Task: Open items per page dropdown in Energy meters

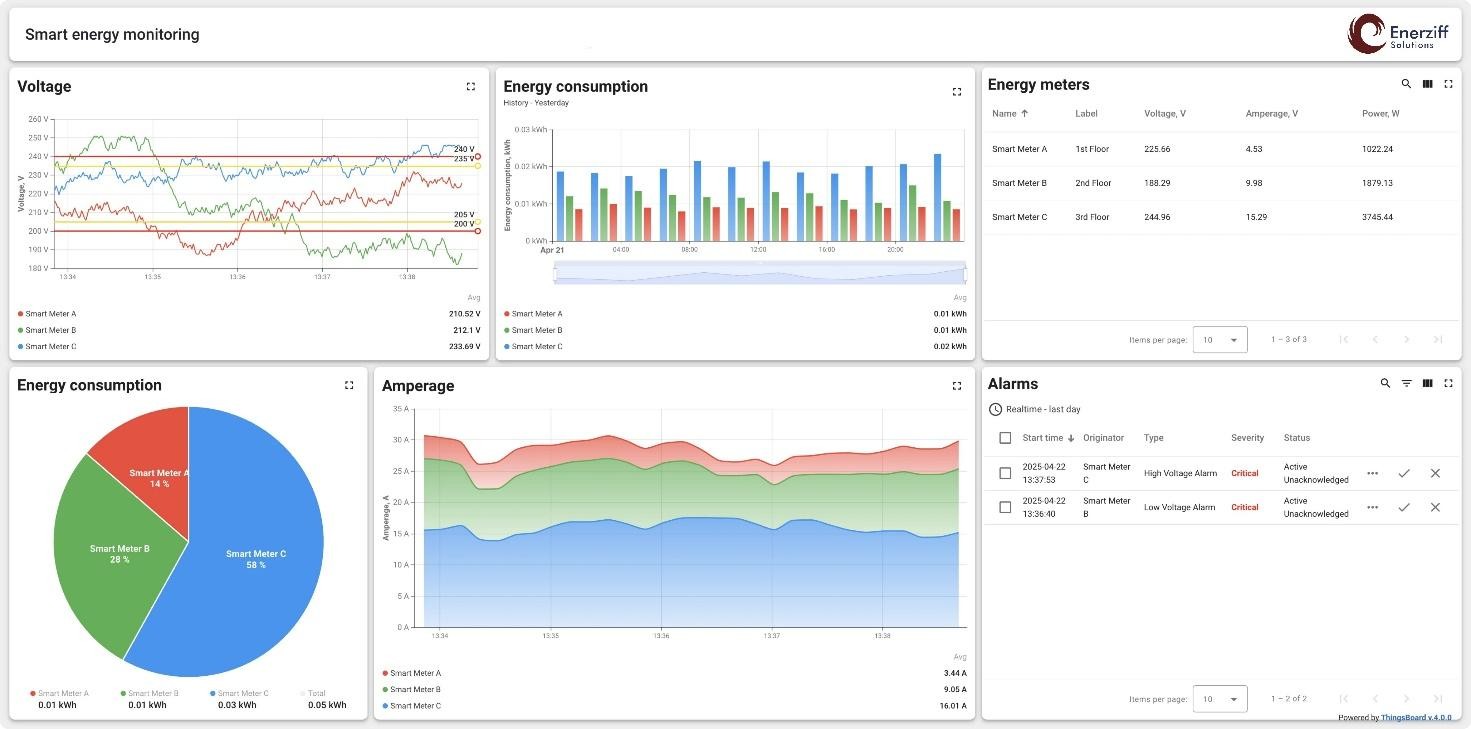Action: pyautogui.click(x=1220, y=340)
